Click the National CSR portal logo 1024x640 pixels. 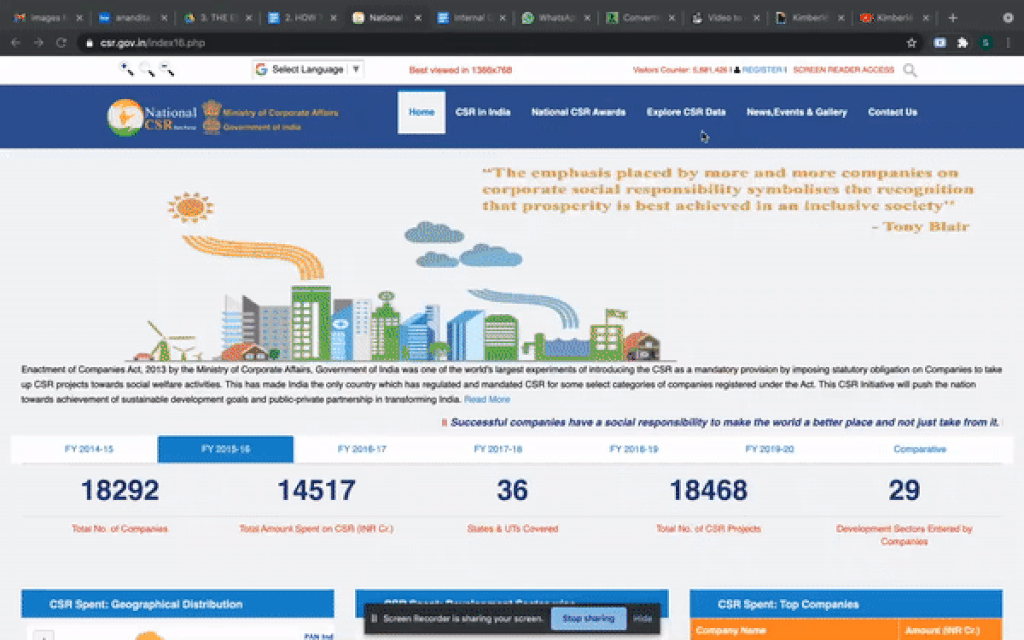pyautogui.click(x=152, y=116)
